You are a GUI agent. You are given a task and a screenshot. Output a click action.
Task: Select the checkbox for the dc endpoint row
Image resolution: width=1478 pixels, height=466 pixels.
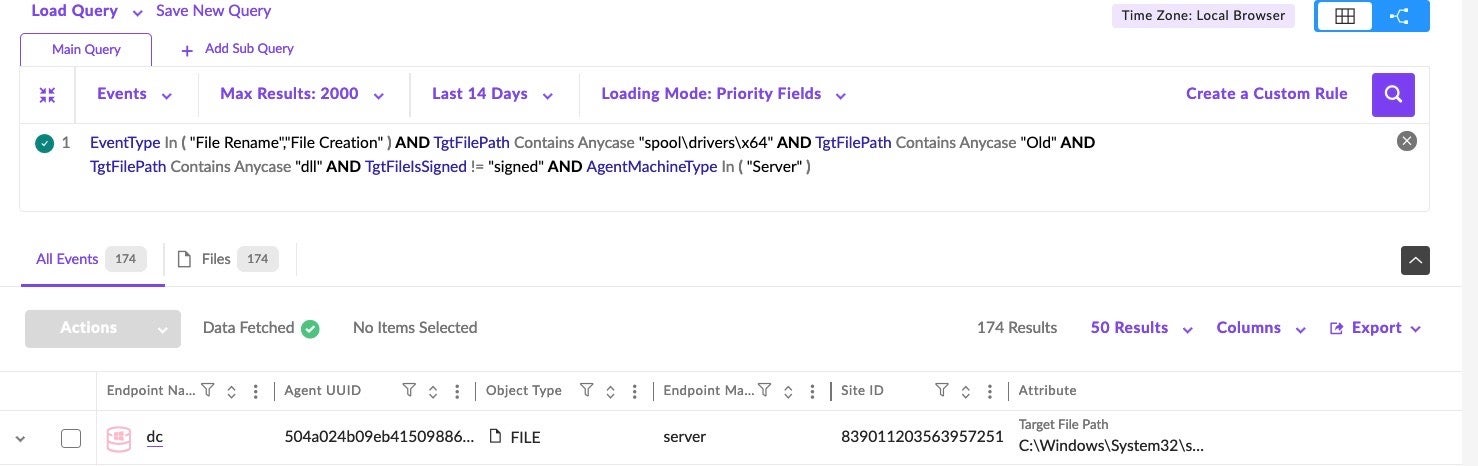71,438
